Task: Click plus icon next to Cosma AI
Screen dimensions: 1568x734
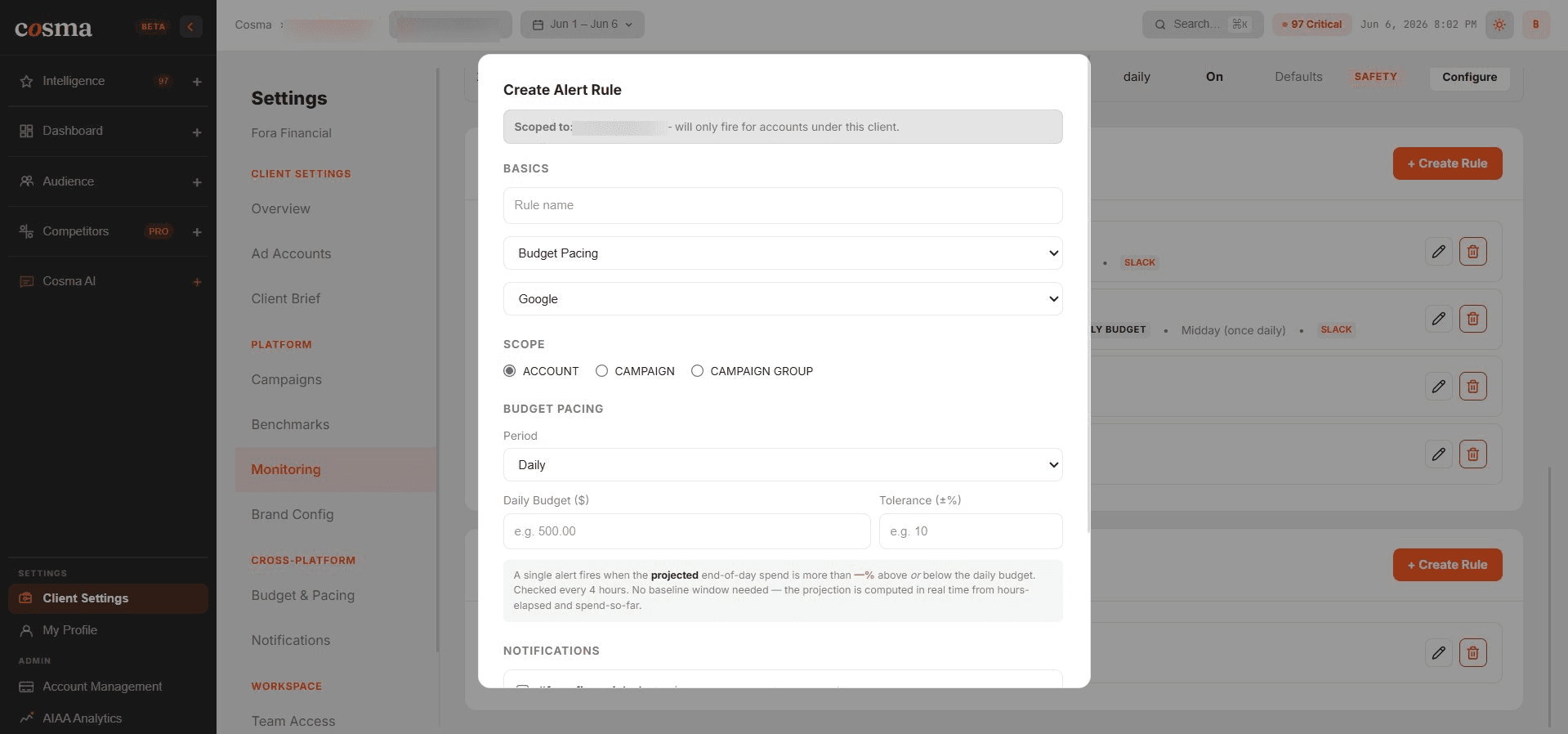Action: tap(197, 282)
